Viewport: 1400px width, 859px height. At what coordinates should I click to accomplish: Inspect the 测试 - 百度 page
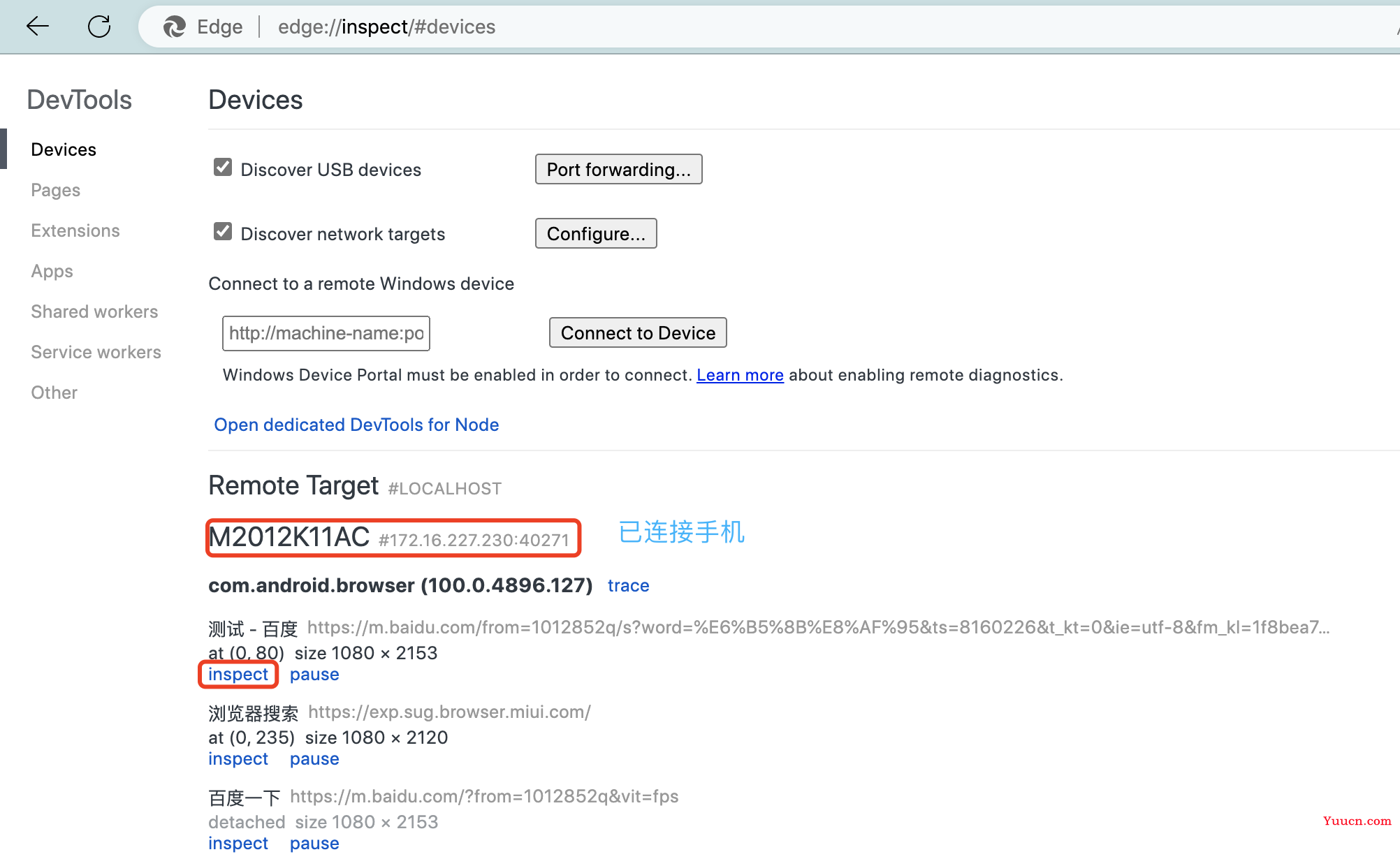click(238, 674)
